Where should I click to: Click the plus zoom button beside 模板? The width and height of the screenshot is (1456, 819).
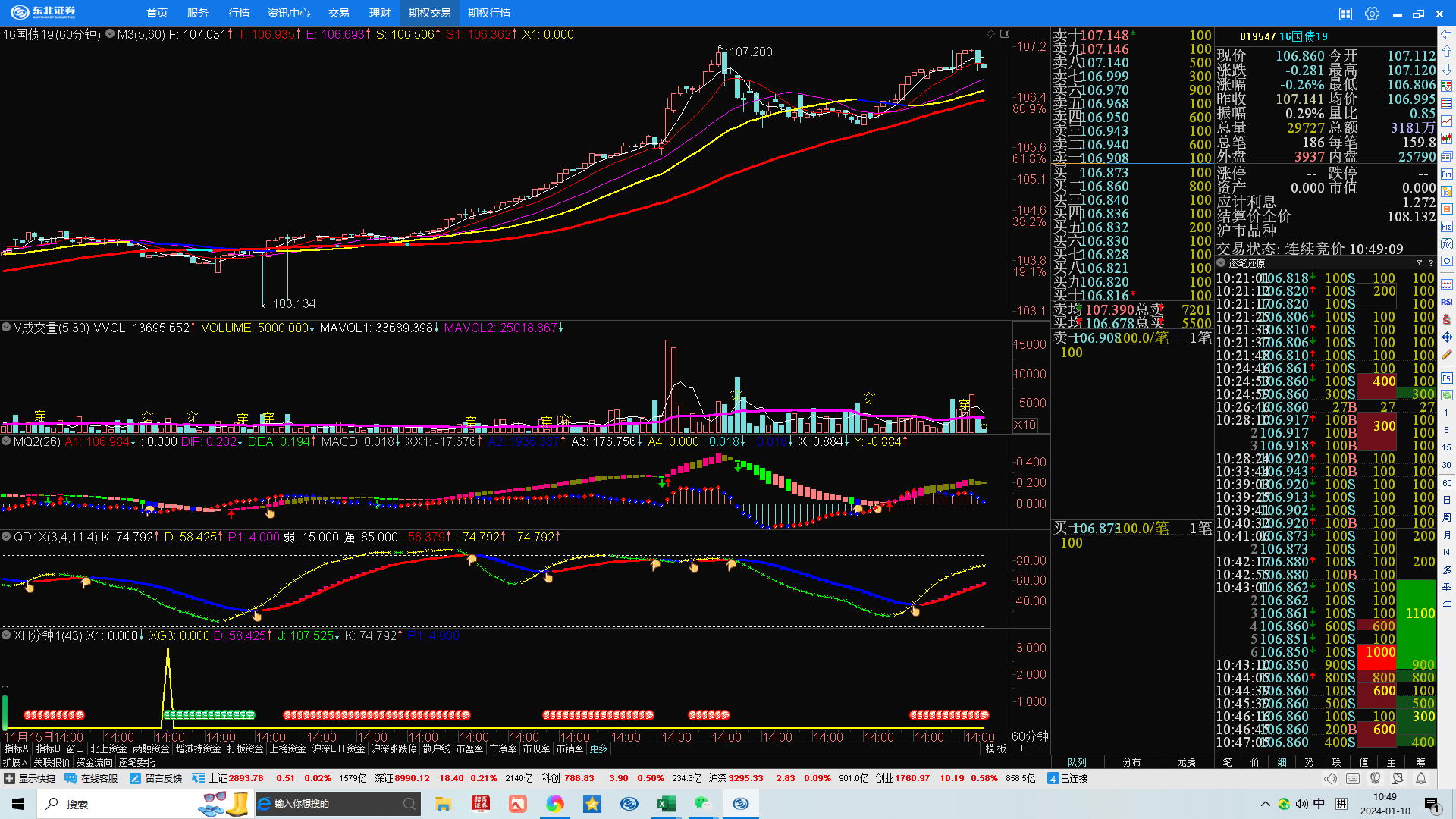click(1021, 749)
